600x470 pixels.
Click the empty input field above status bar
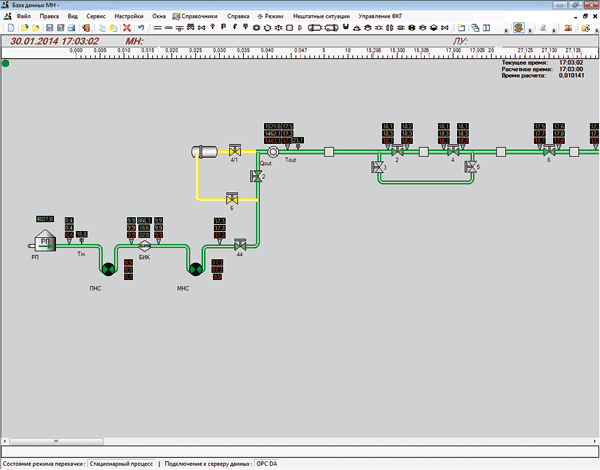pyautogui.click(x=300, y=452)
